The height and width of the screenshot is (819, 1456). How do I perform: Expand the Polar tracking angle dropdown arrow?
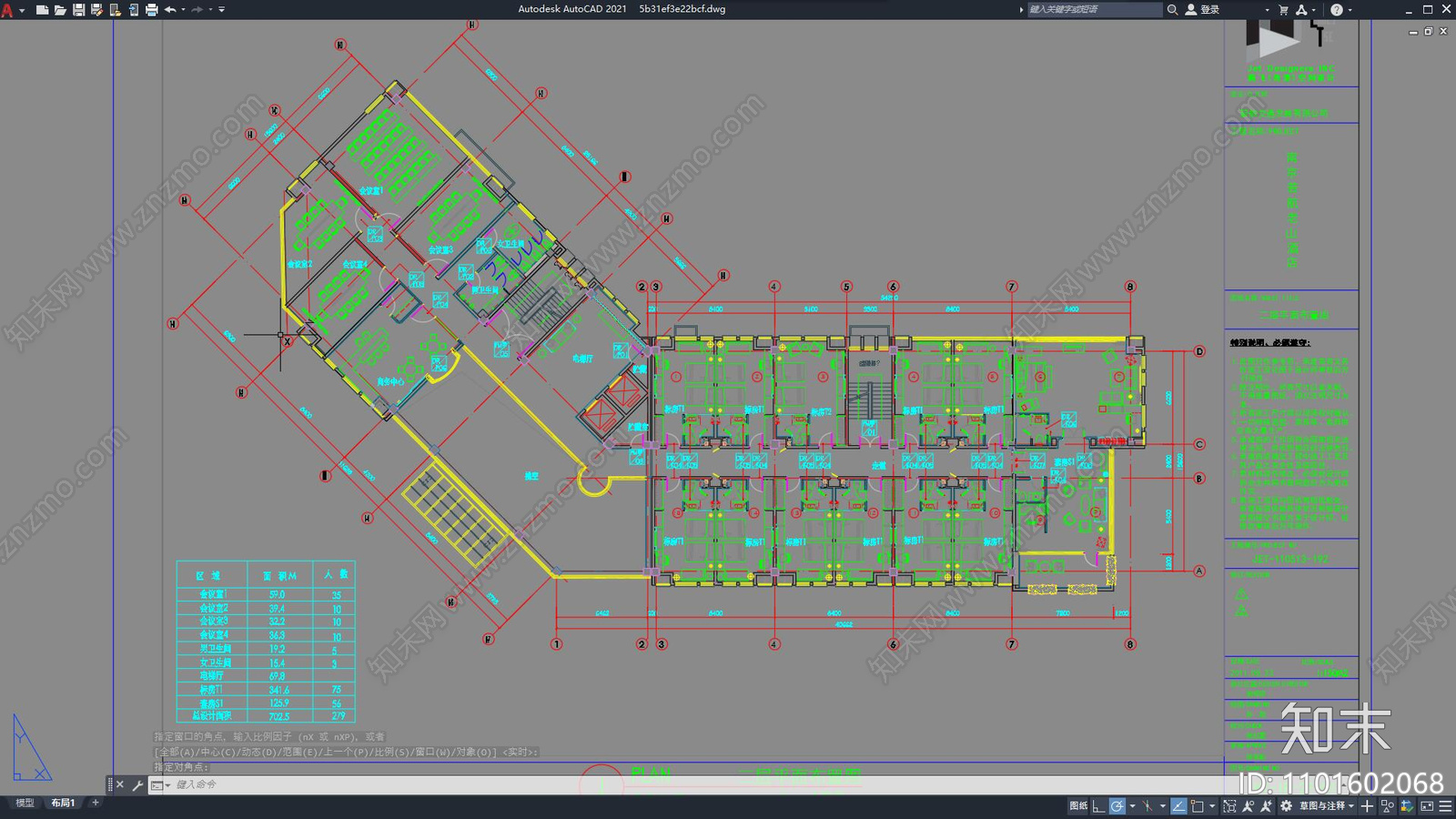pos(1132,806)
